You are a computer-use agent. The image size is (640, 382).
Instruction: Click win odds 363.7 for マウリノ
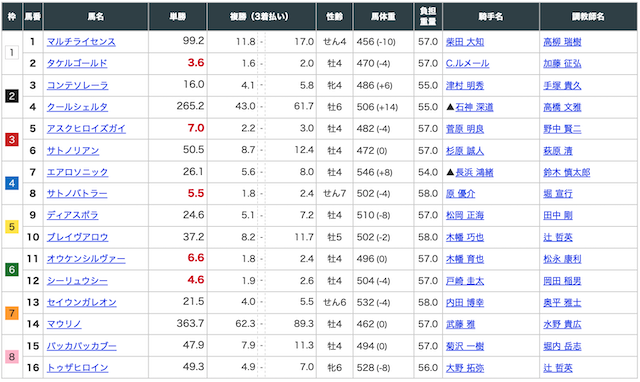click(190, 324)
